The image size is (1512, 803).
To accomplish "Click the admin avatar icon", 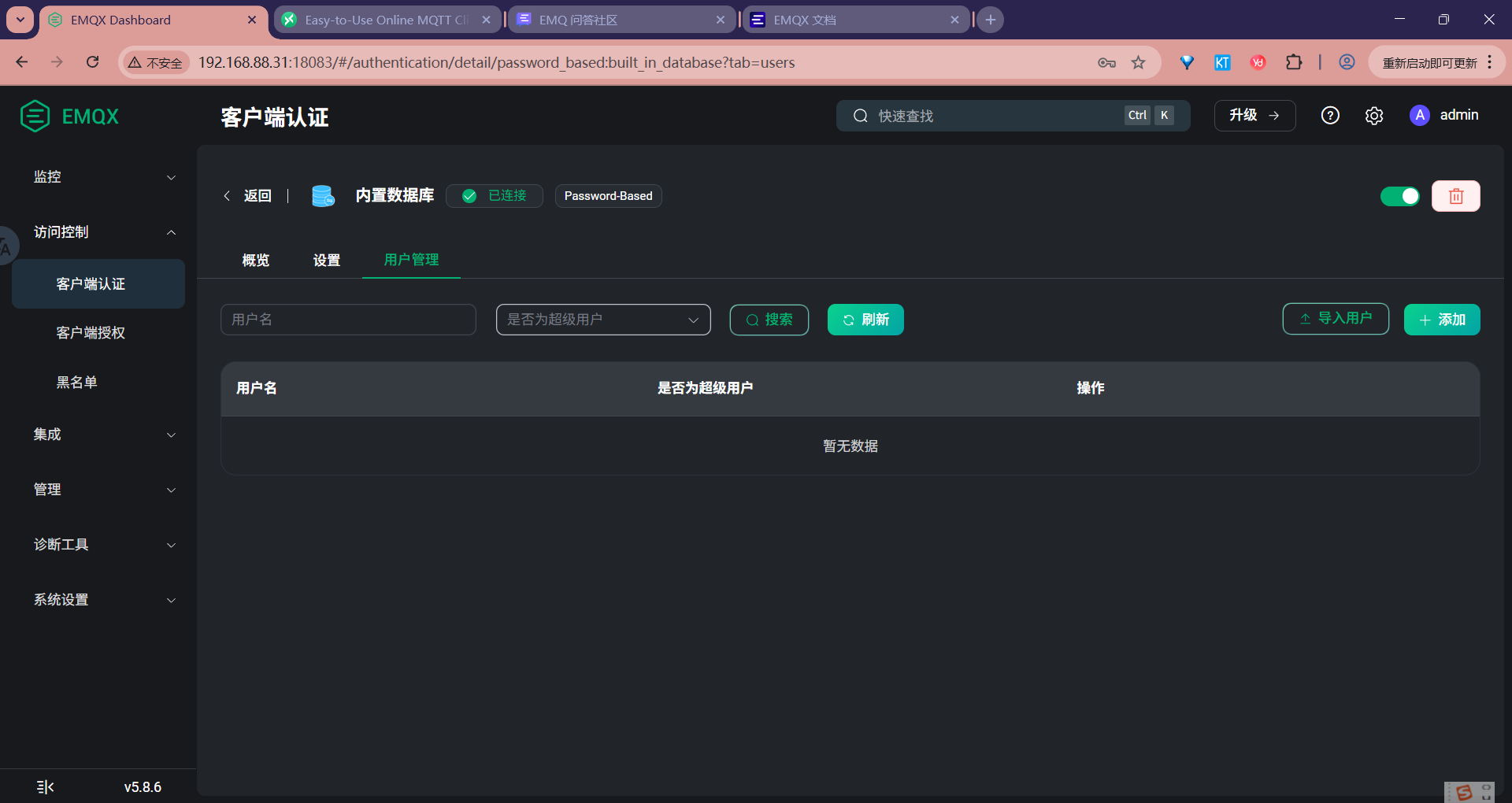I will (1420, 115).
